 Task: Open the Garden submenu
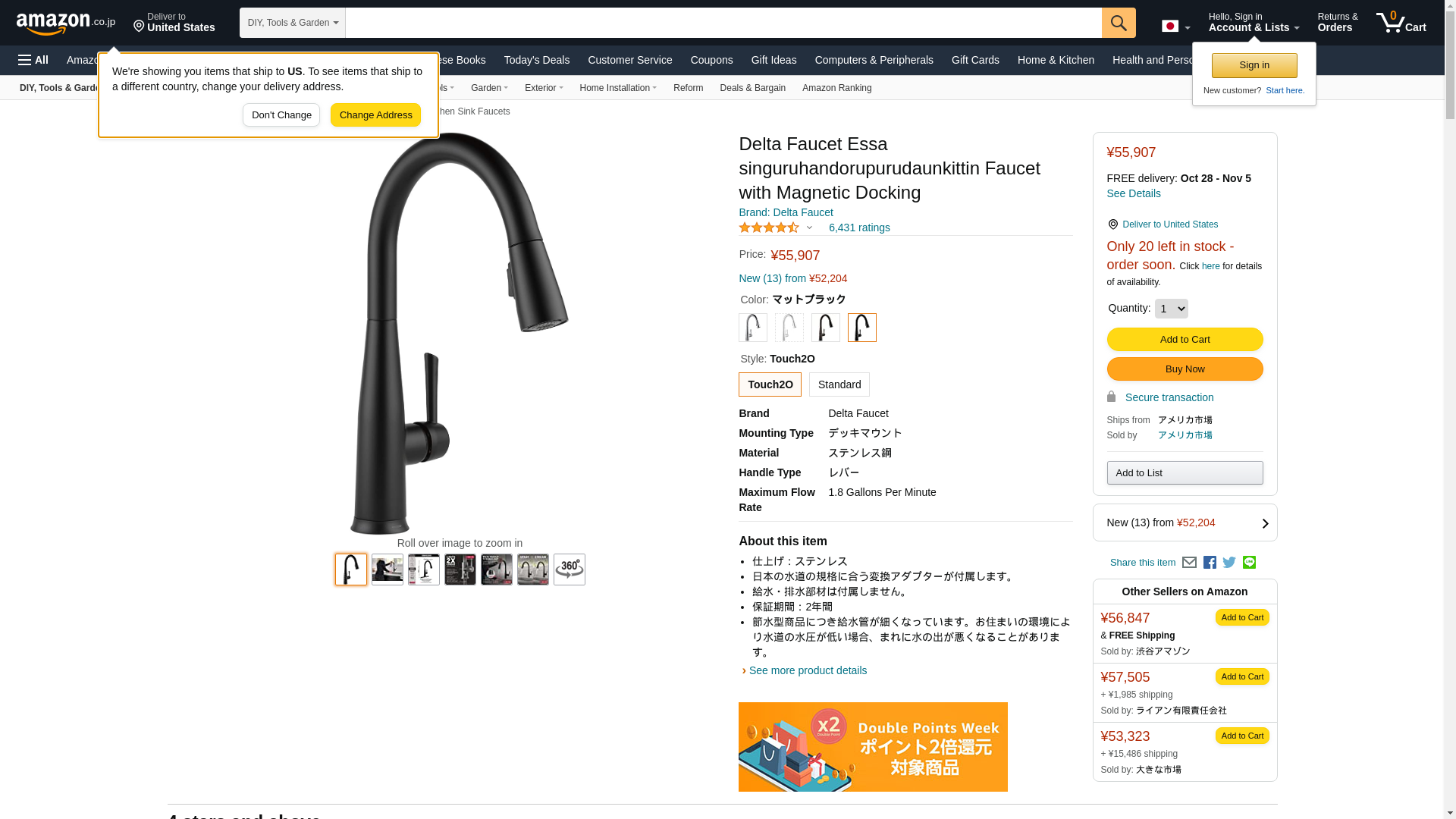click(489, 88)
